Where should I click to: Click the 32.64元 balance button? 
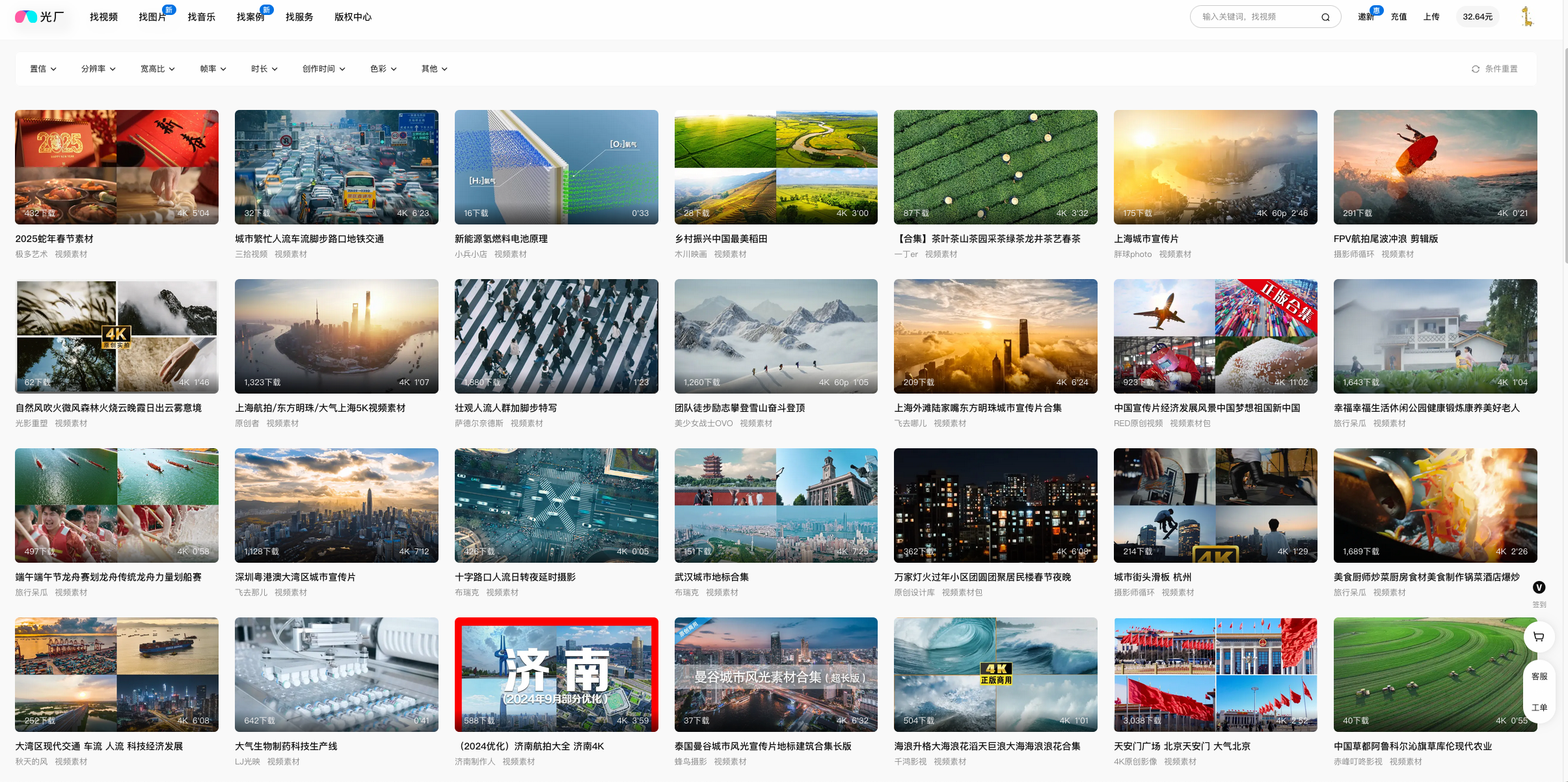[x=1477, y=17]
